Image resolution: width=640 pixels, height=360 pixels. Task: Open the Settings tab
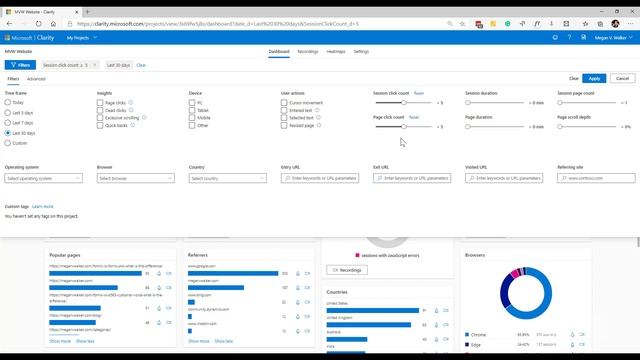(361, 51)
